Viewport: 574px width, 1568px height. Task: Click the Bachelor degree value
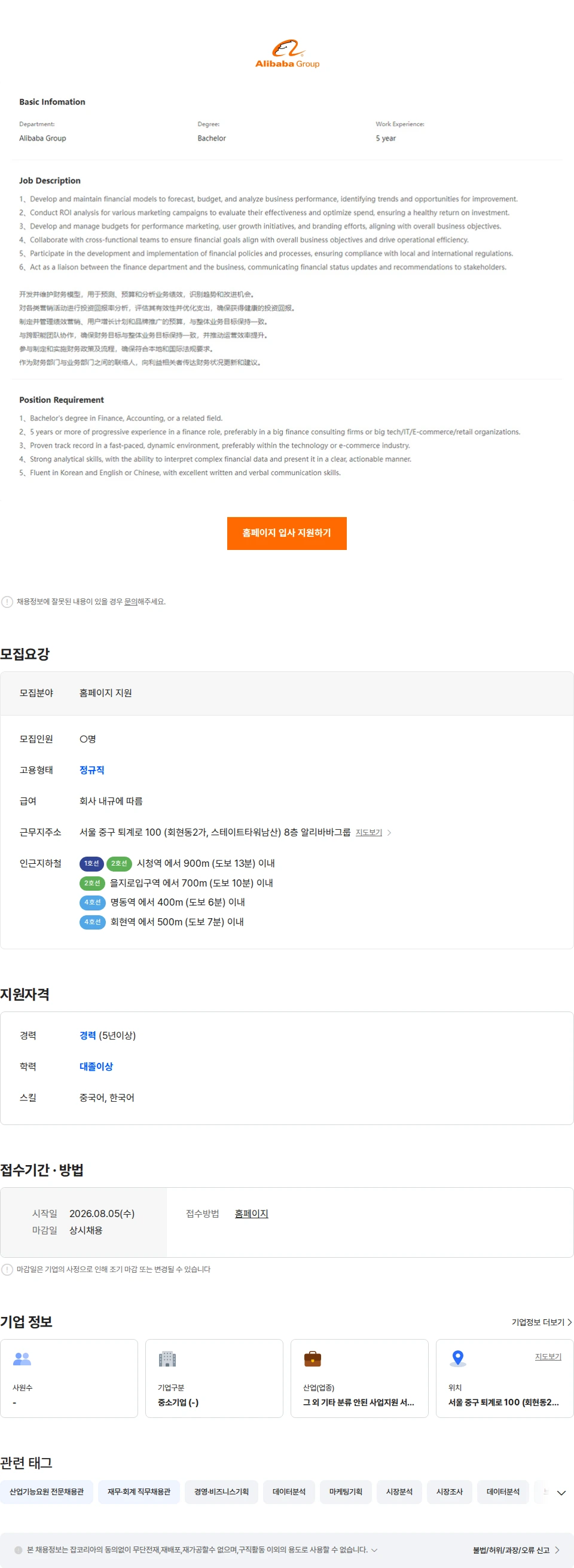coord(212,138)
